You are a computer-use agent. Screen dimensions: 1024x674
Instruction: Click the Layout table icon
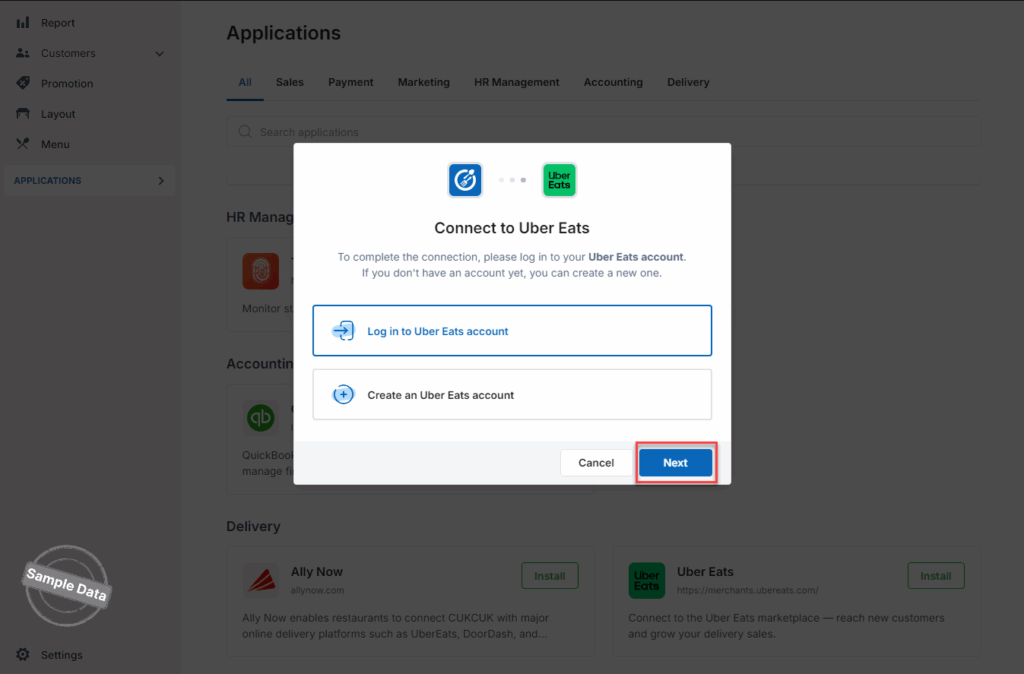pyautogui.click(x=23, y=114)
